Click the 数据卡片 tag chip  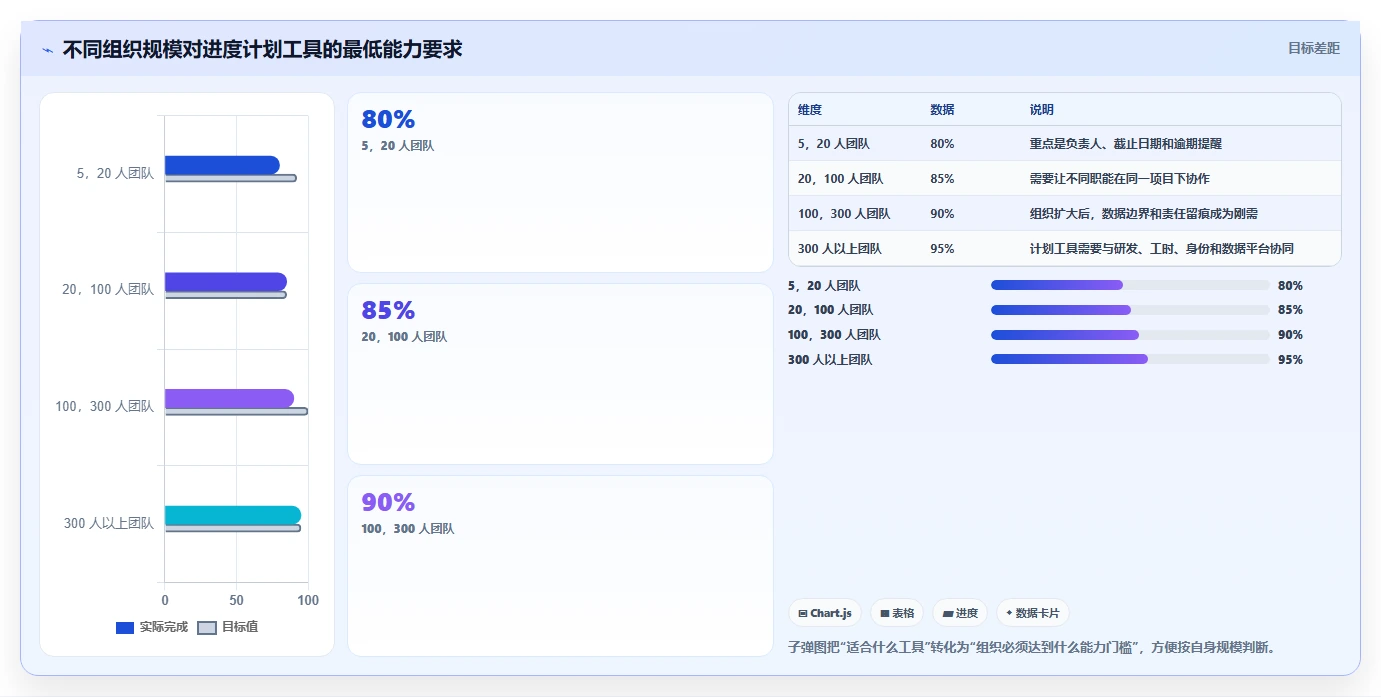point(1033,613)
